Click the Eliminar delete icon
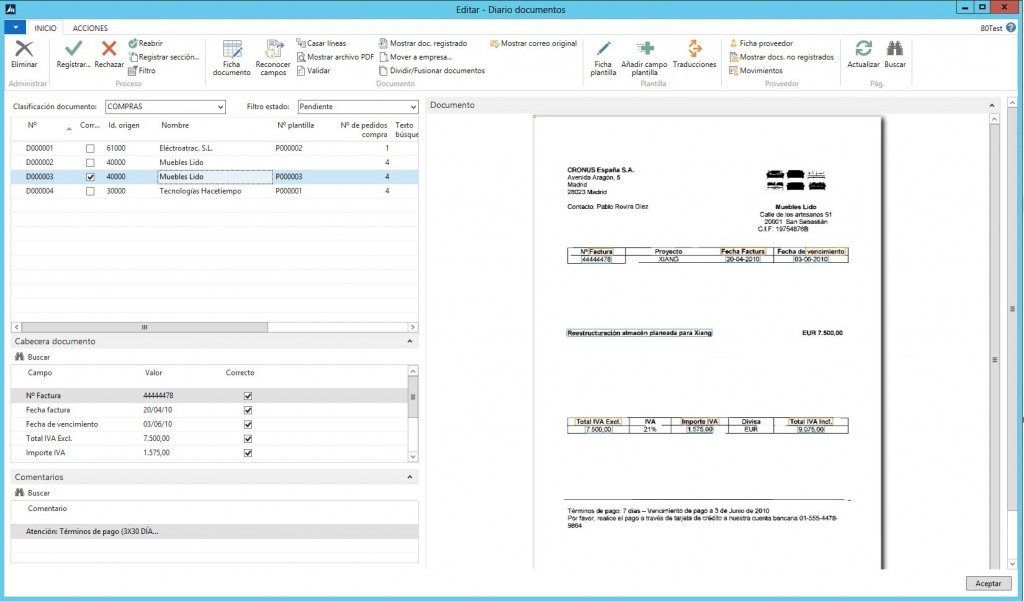Image resolution: width=1024 pixels, height=601 pixels. pos(24,49)
